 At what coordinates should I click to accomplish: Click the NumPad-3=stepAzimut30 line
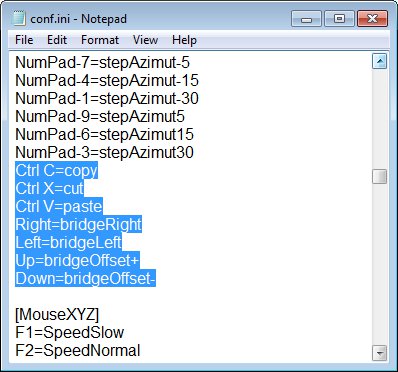click(x=104, y=152)
